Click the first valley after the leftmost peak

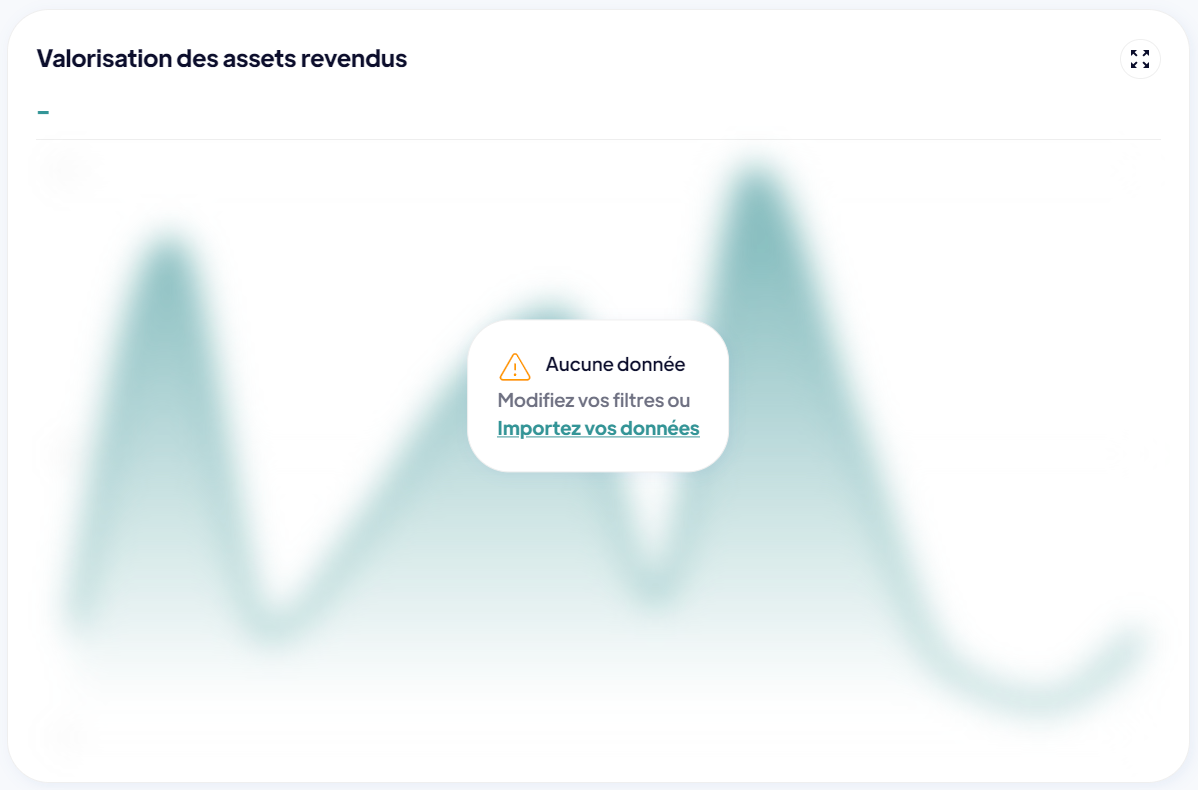click(270, 625)
